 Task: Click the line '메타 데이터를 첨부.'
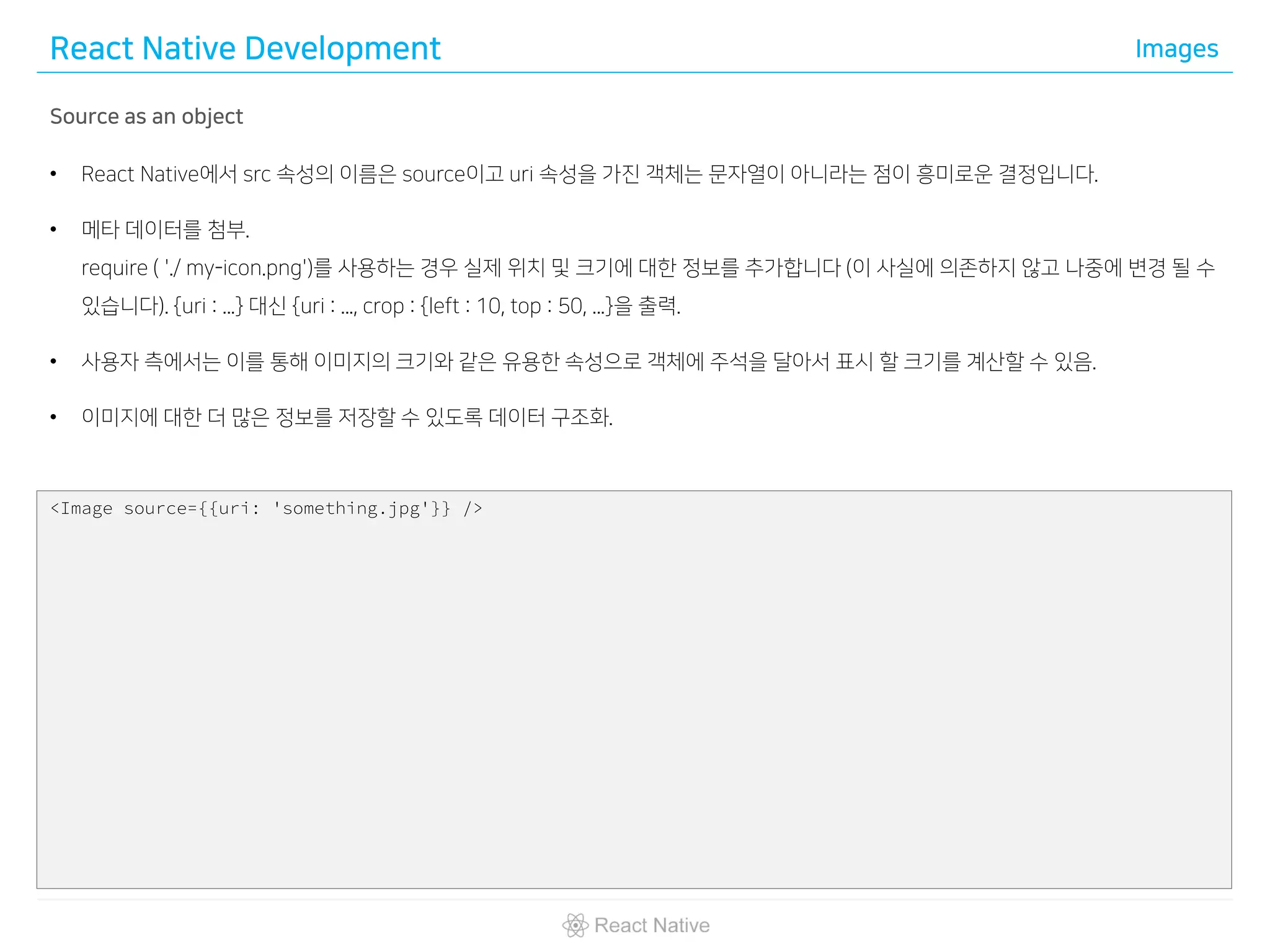point(166,229)
